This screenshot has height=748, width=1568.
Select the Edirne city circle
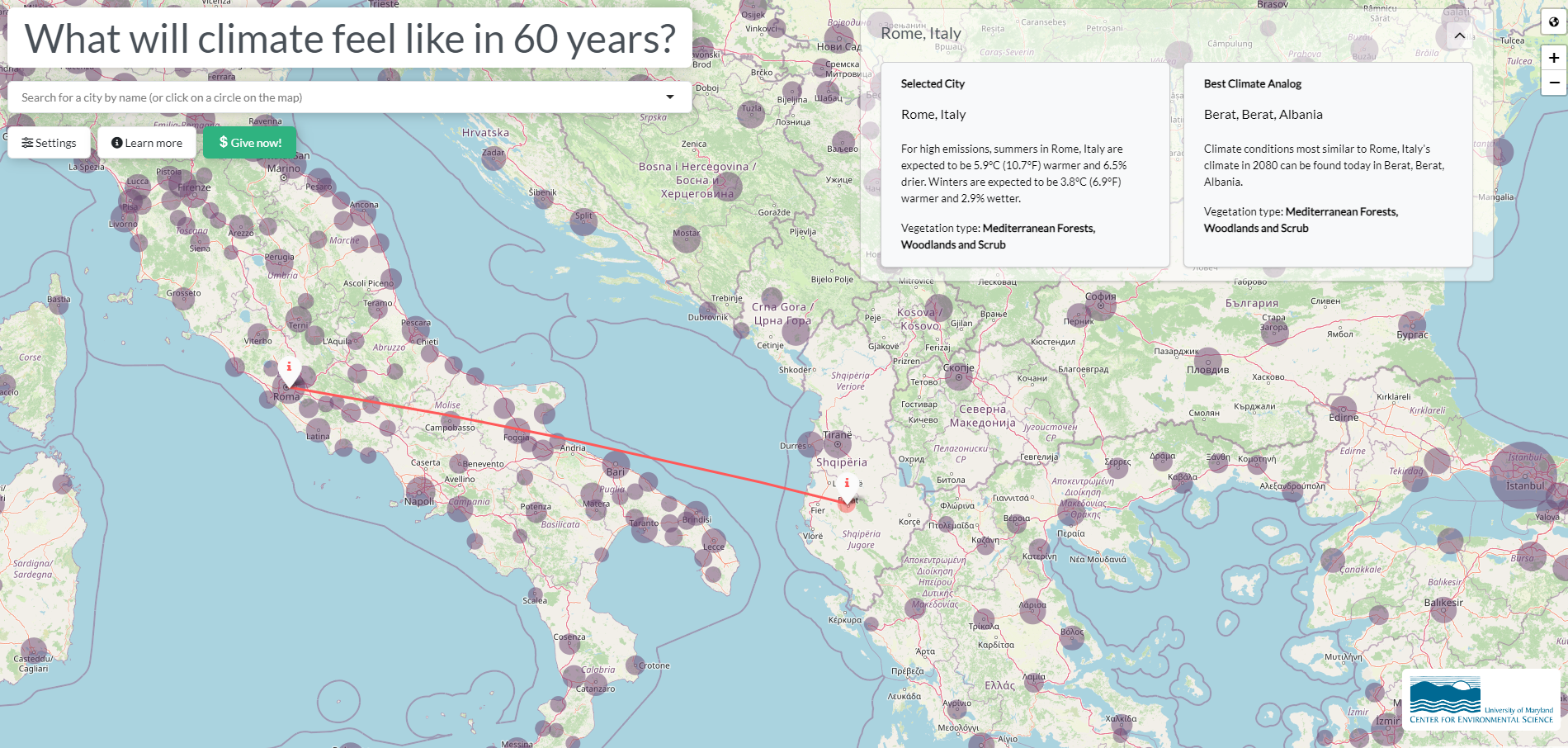[x=1344, y=410]
